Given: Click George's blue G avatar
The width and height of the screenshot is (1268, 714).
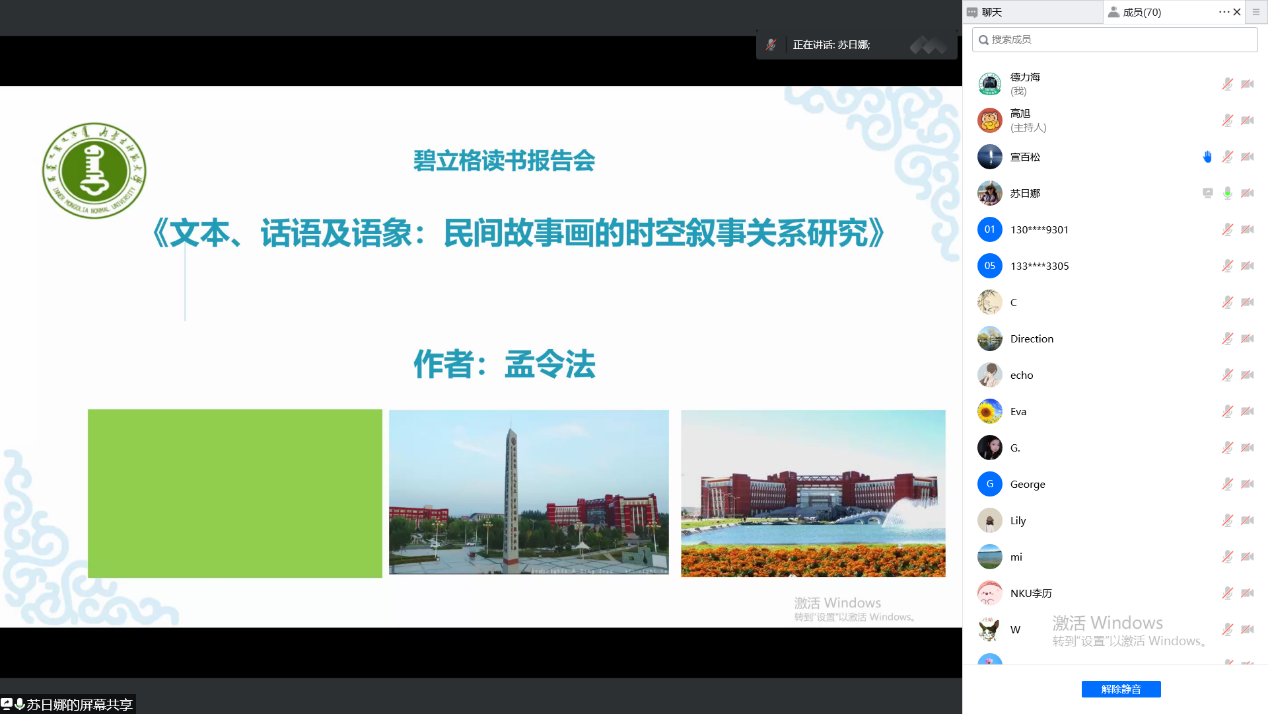Looking at the screenshot, I should pos(989,484).
